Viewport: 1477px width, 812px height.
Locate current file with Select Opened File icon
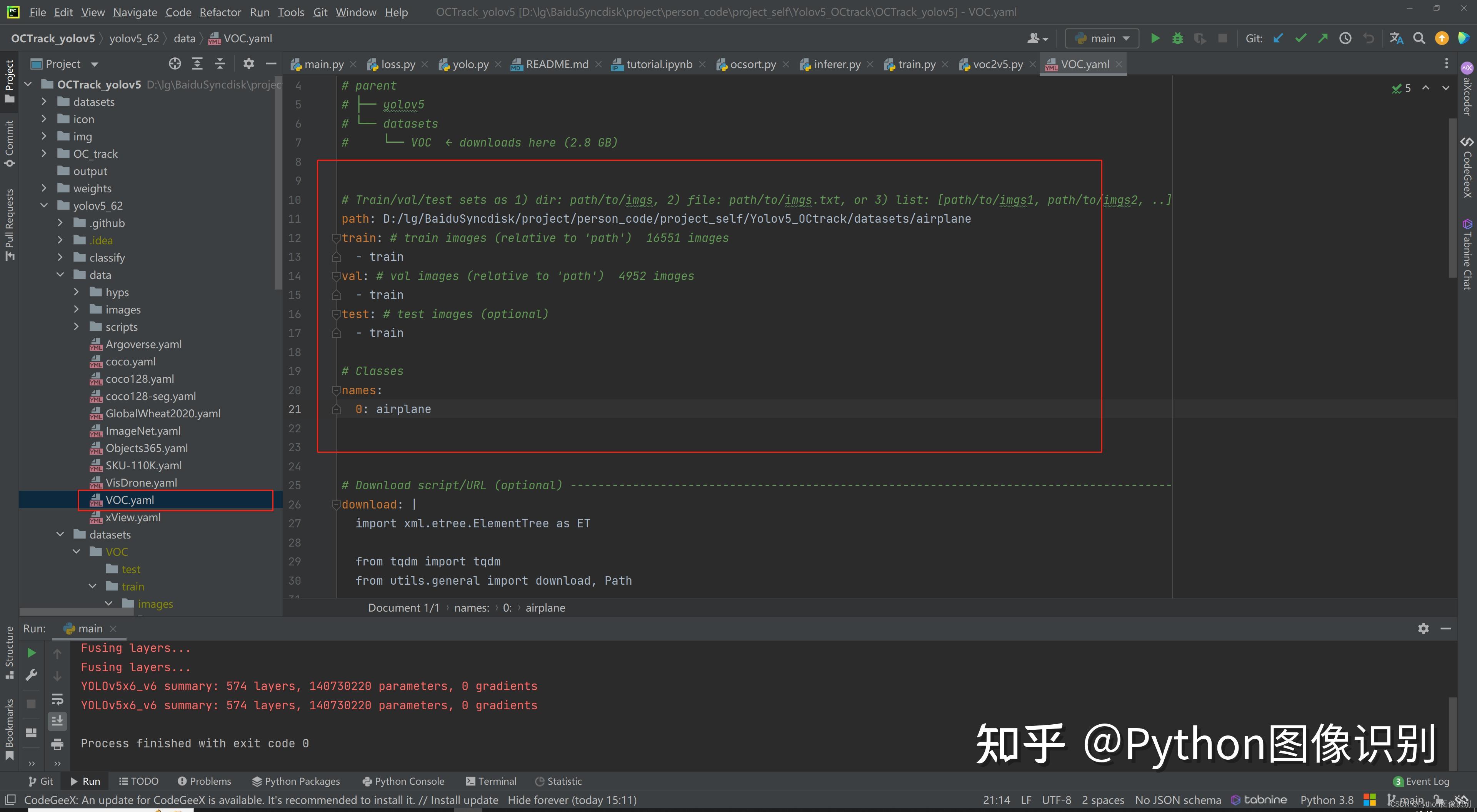click(x=175, y=63)
